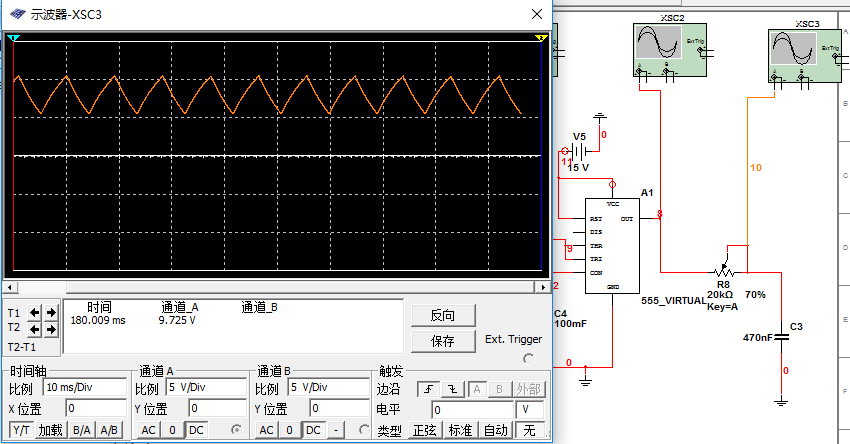The image size is (850, 444).
Task: Select B/A display mode
Action: [x=82, y=430]
